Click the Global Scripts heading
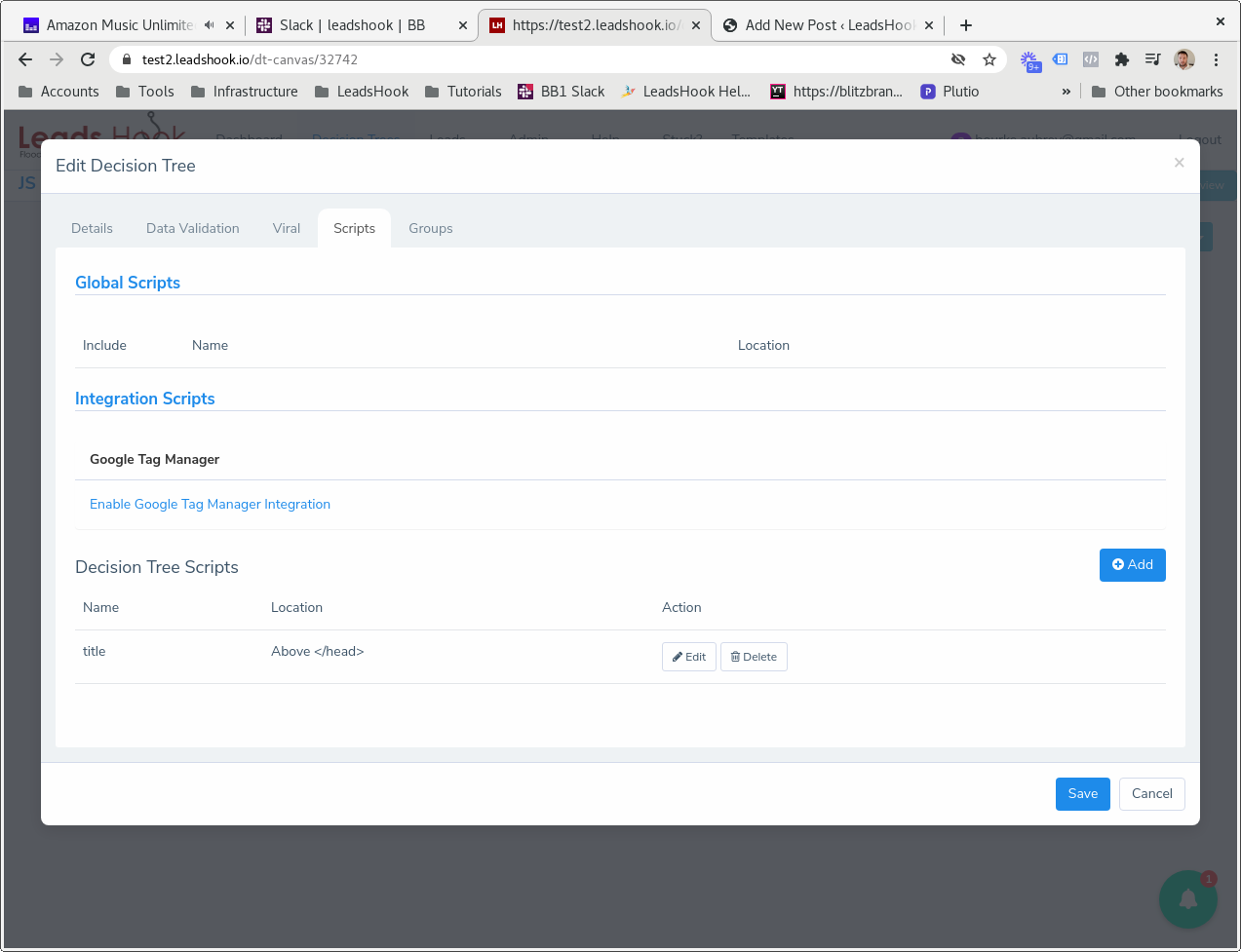Viewport: 1241px width, 952px height. click(x=128, y=283)
